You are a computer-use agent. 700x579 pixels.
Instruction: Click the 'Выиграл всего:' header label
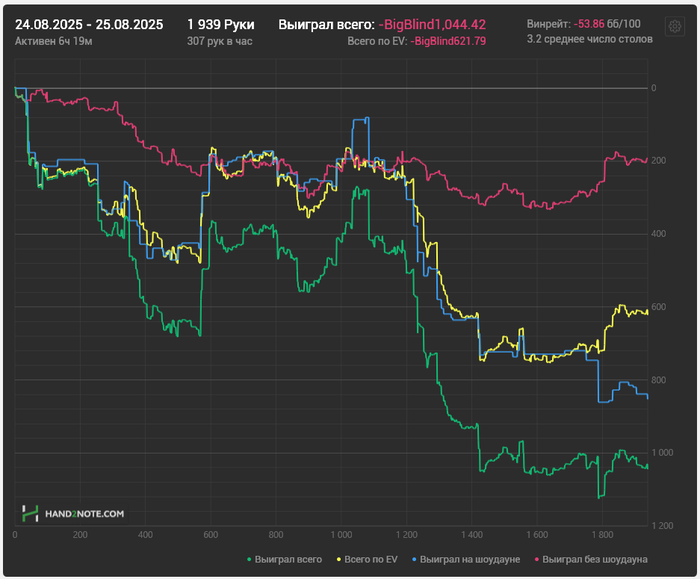tap(326, 25)
